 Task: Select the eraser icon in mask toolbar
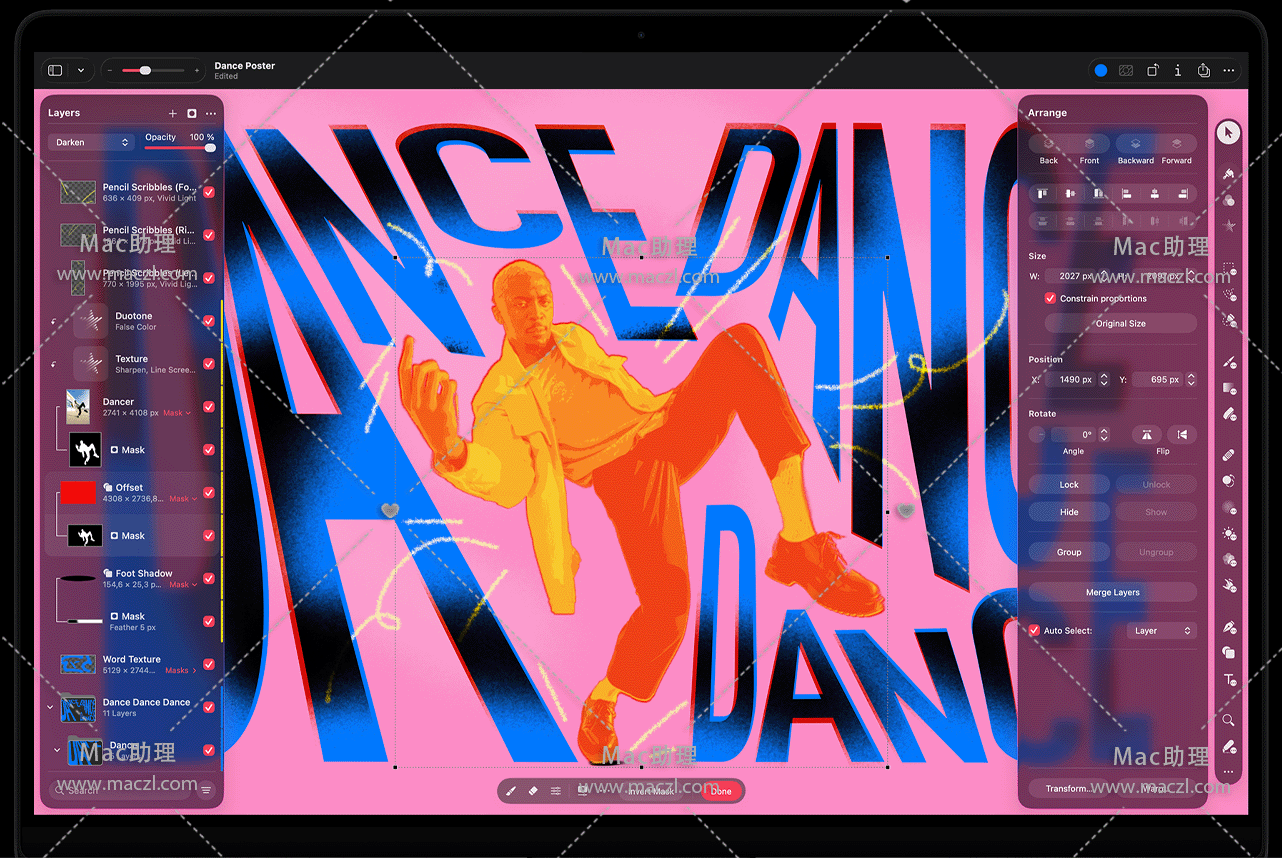click(532, 791)
